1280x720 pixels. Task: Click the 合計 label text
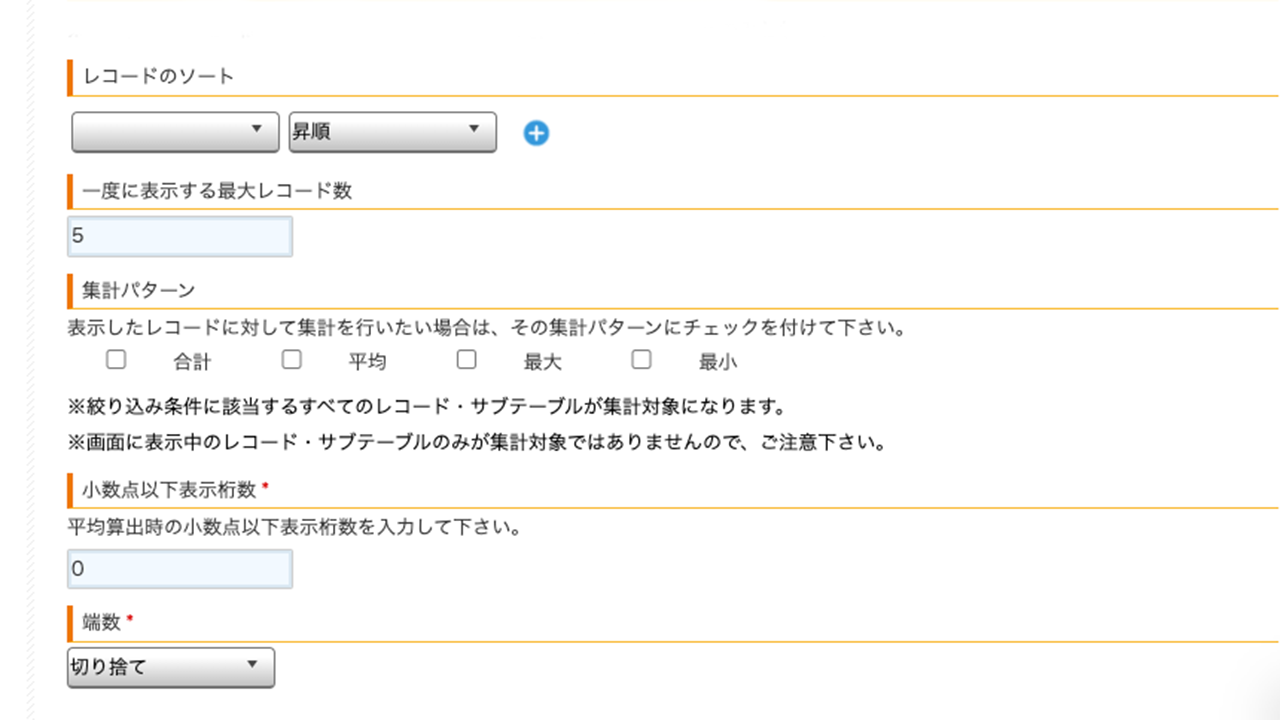pyautogui.click(x=192, y=362)
